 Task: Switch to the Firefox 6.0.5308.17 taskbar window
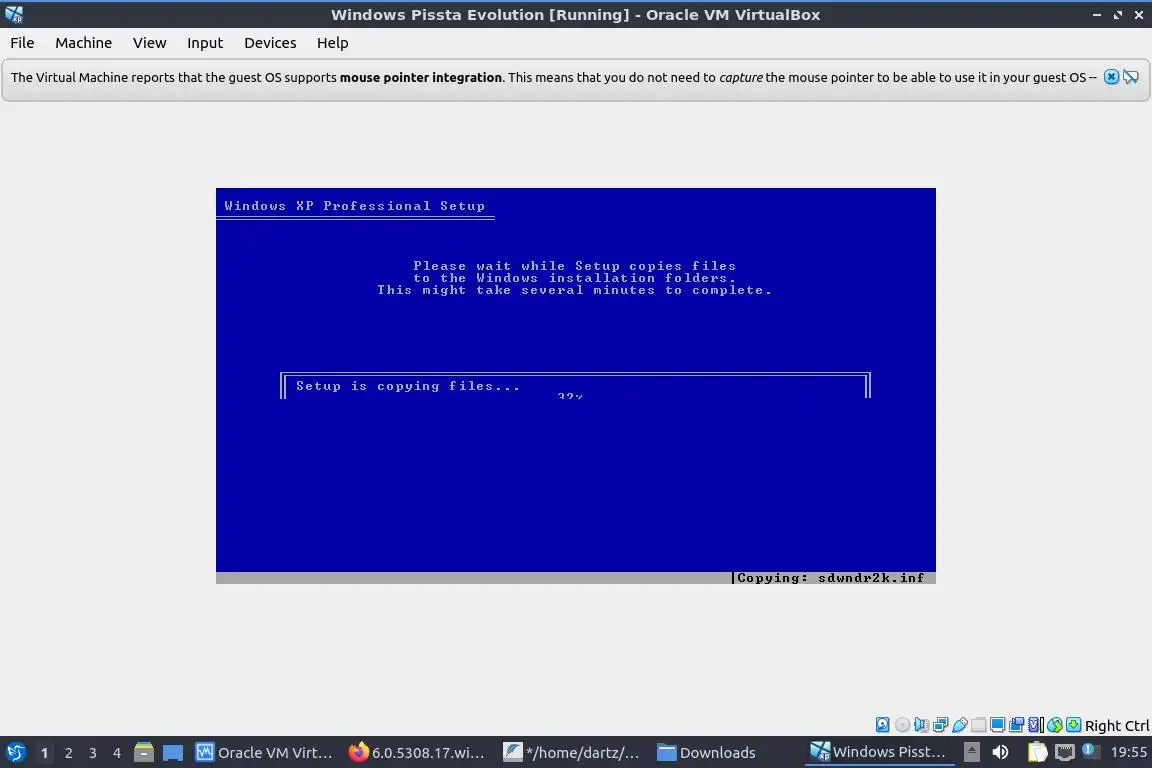point(417,753)
